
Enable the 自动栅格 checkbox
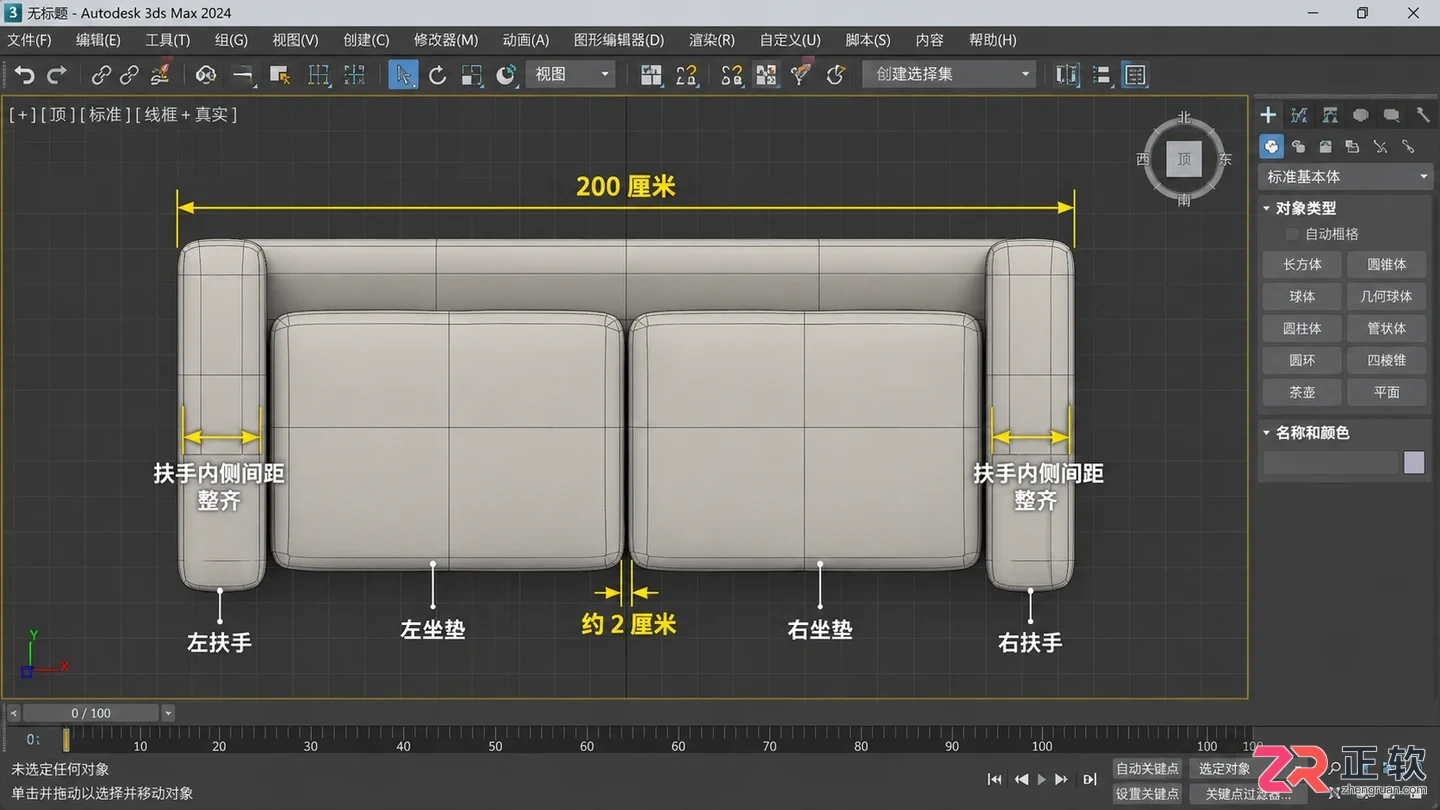click(x=1291, y=234)
